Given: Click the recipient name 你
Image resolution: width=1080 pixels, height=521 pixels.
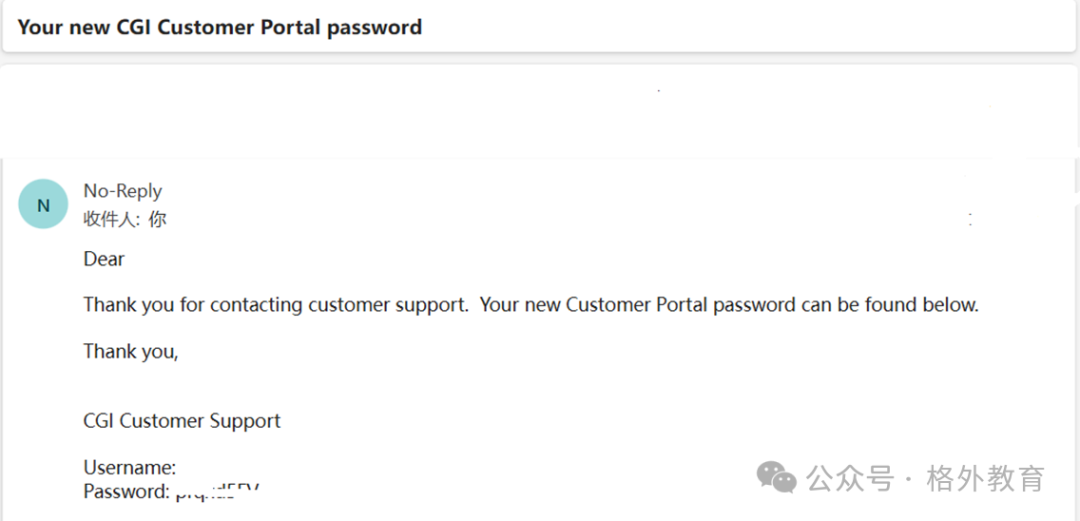Looking at the screenshot, I should [x=157, y=219].
